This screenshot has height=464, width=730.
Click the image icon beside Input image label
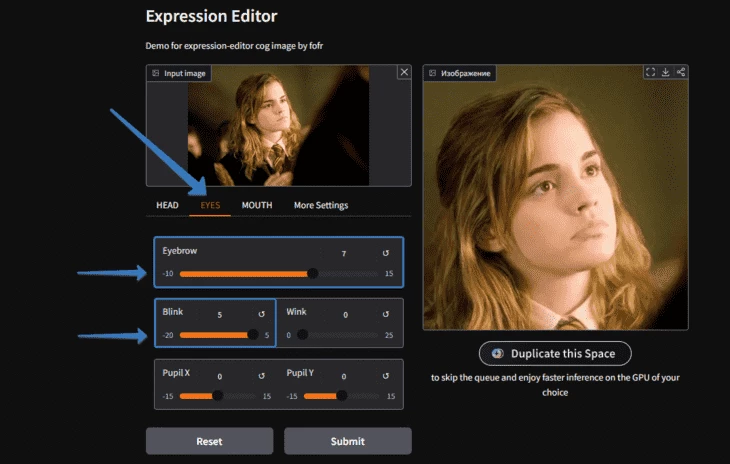(x=155, y=73)
